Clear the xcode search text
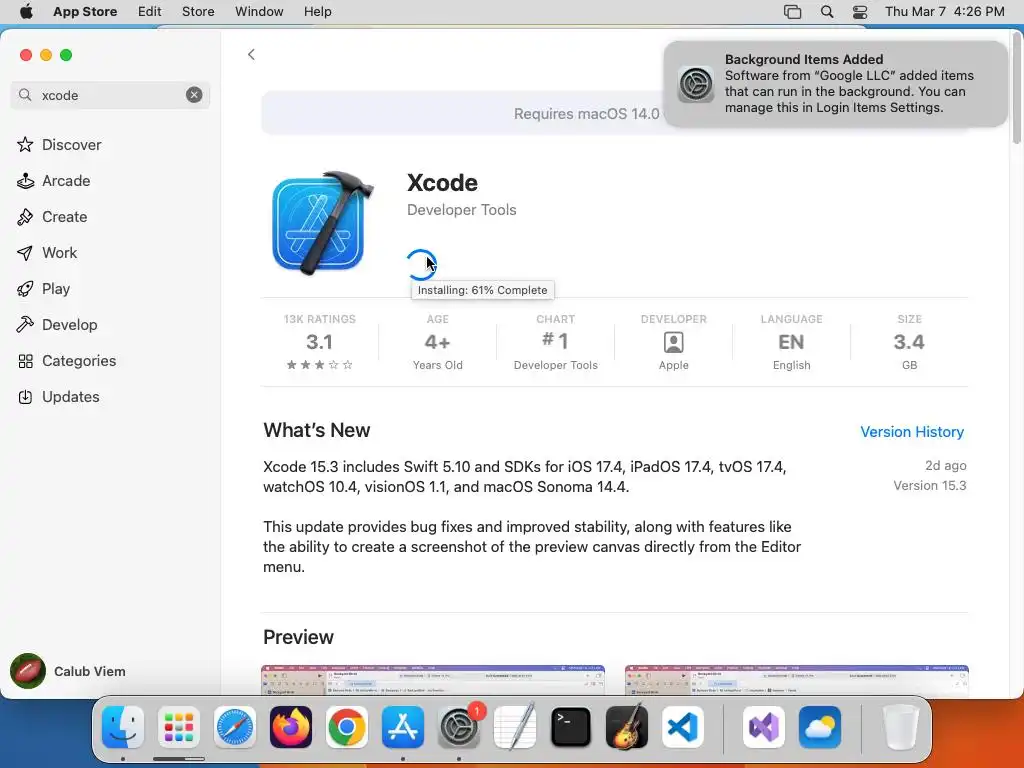Image resolution: width=1024 pixels, height=768 pixels. tap(194, 95)
